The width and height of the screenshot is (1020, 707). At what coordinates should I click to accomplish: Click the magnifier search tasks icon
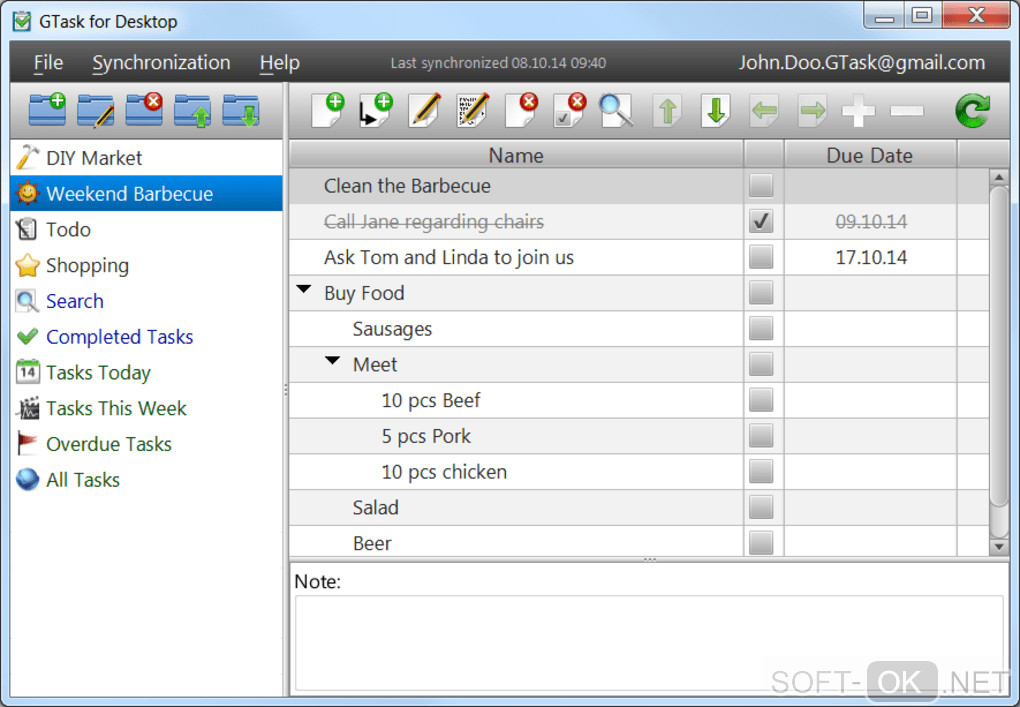615,110
